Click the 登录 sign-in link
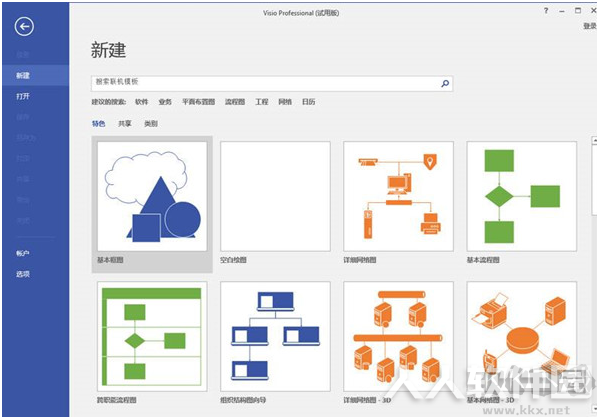 (x=590, y=26)
